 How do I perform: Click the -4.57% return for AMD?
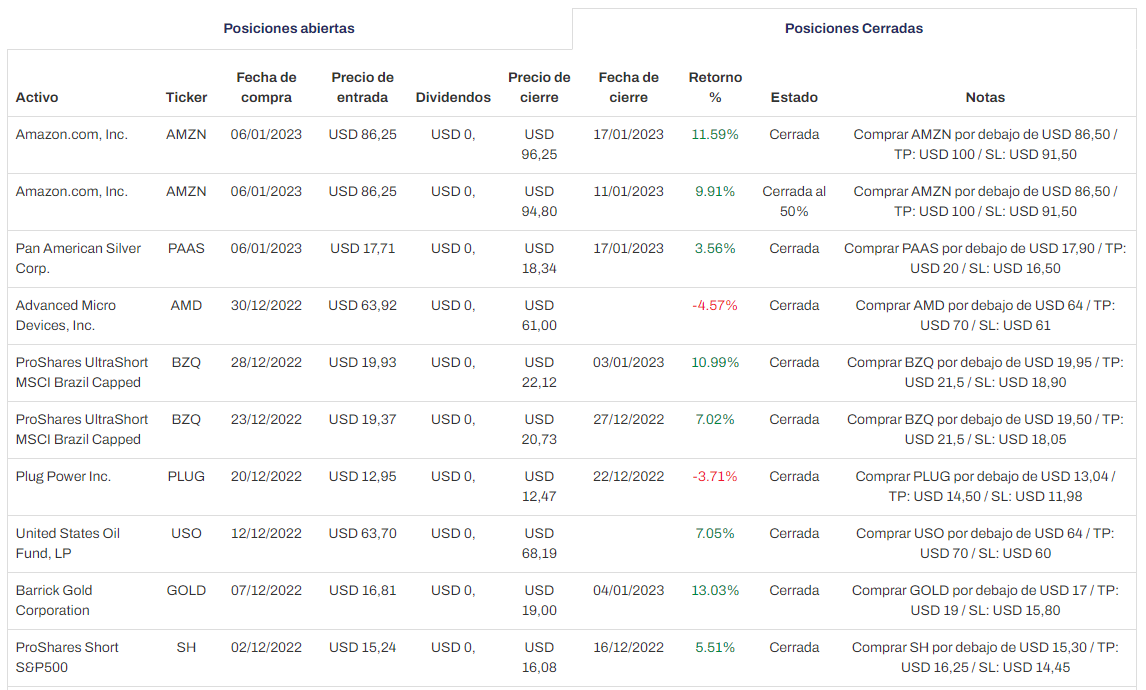coord(716,306)
